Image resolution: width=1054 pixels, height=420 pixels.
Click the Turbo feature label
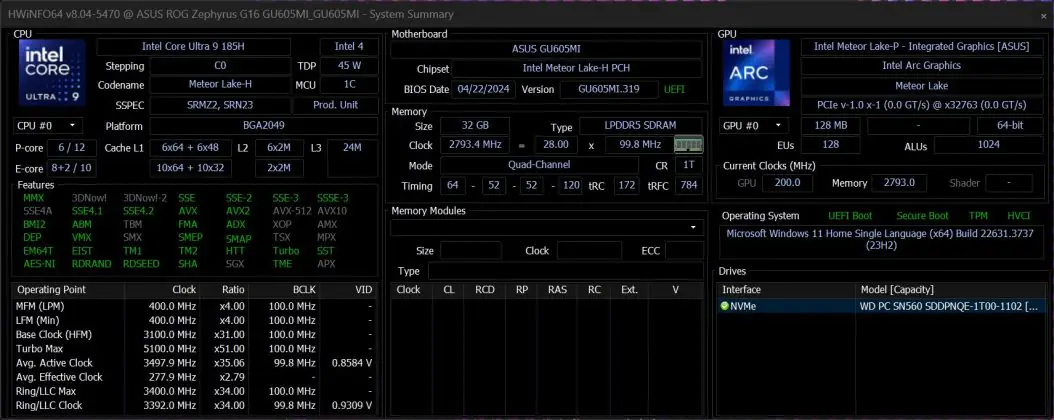[x=286, y=251]
